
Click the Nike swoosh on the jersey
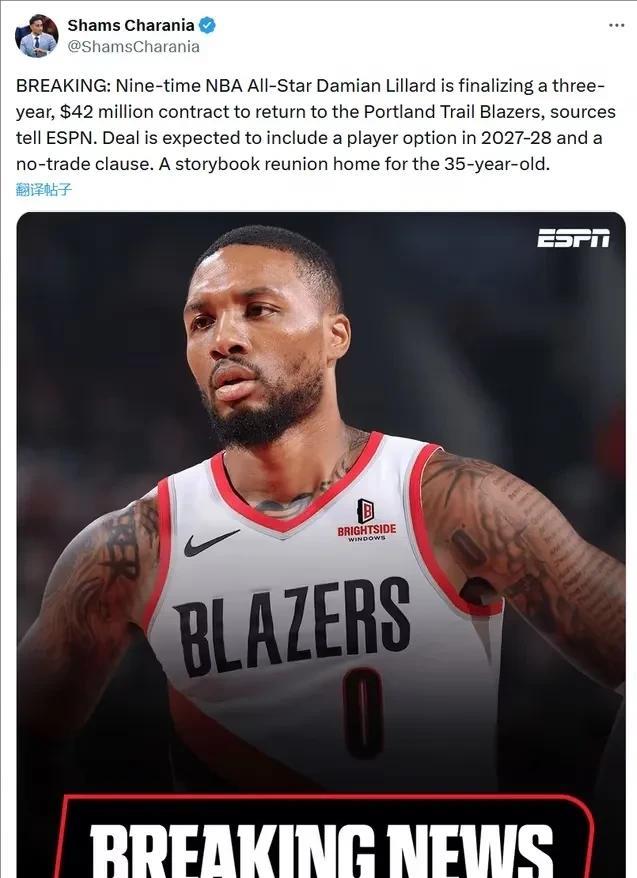[211, 542]
